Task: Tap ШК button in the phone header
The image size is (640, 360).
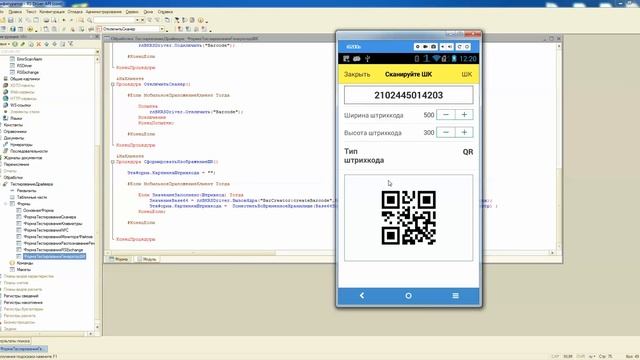Action: pos(467,74)
